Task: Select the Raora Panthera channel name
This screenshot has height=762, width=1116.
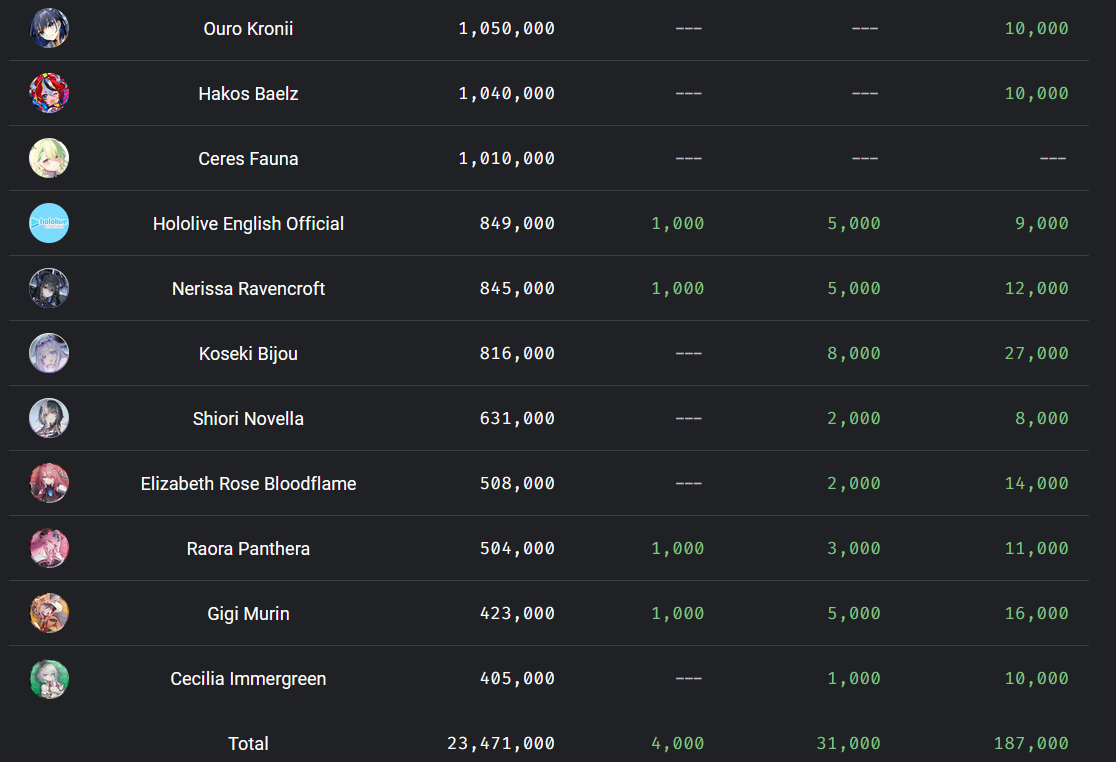Action: (248, 549)
